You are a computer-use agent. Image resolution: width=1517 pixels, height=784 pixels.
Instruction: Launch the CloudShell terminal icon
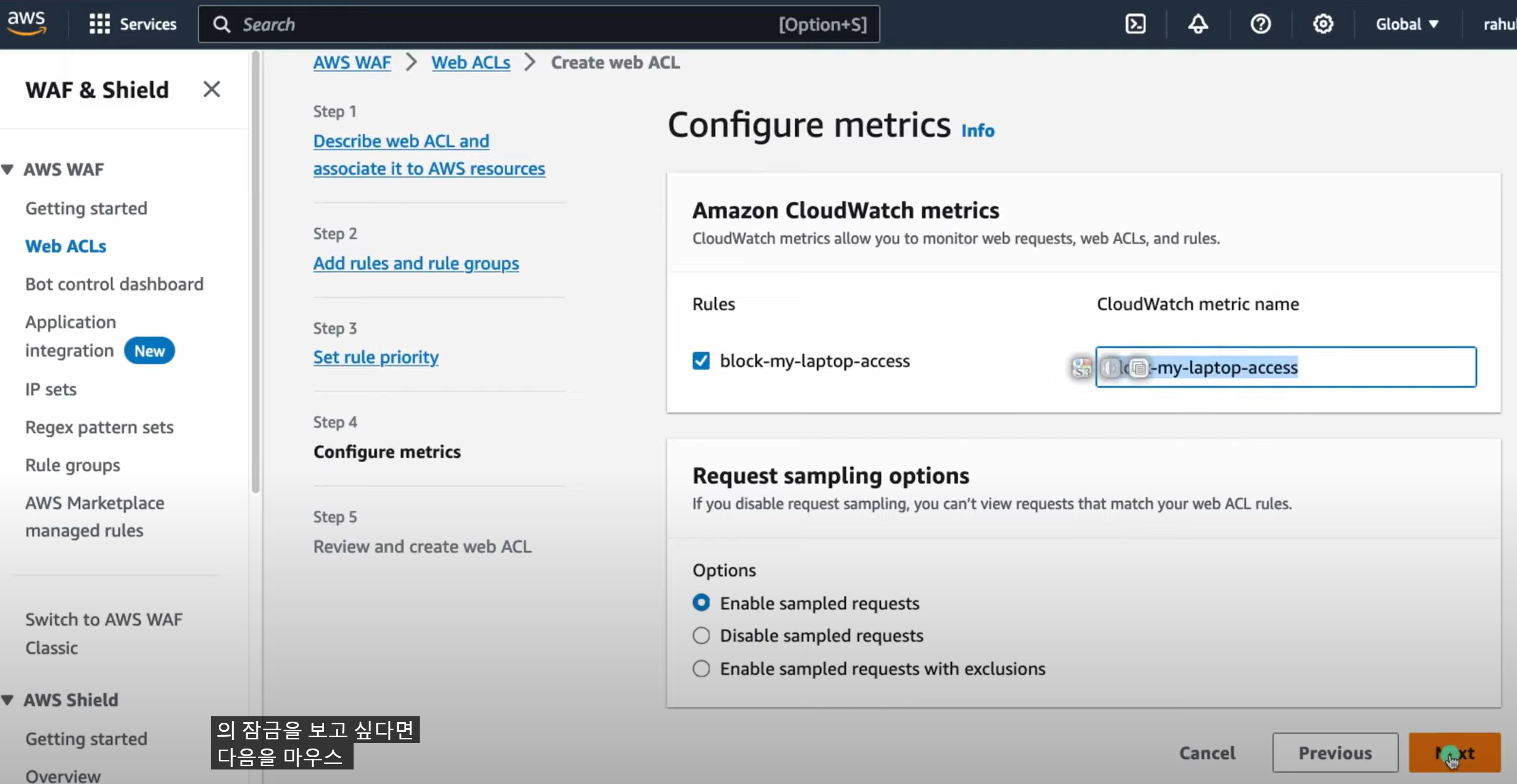pos(1135,24)
